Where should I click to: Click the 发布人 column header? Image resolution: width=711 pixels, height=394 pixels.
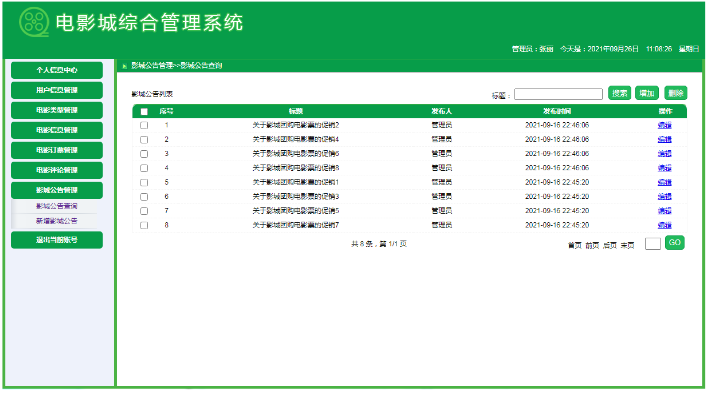click(x=442, y=111)
